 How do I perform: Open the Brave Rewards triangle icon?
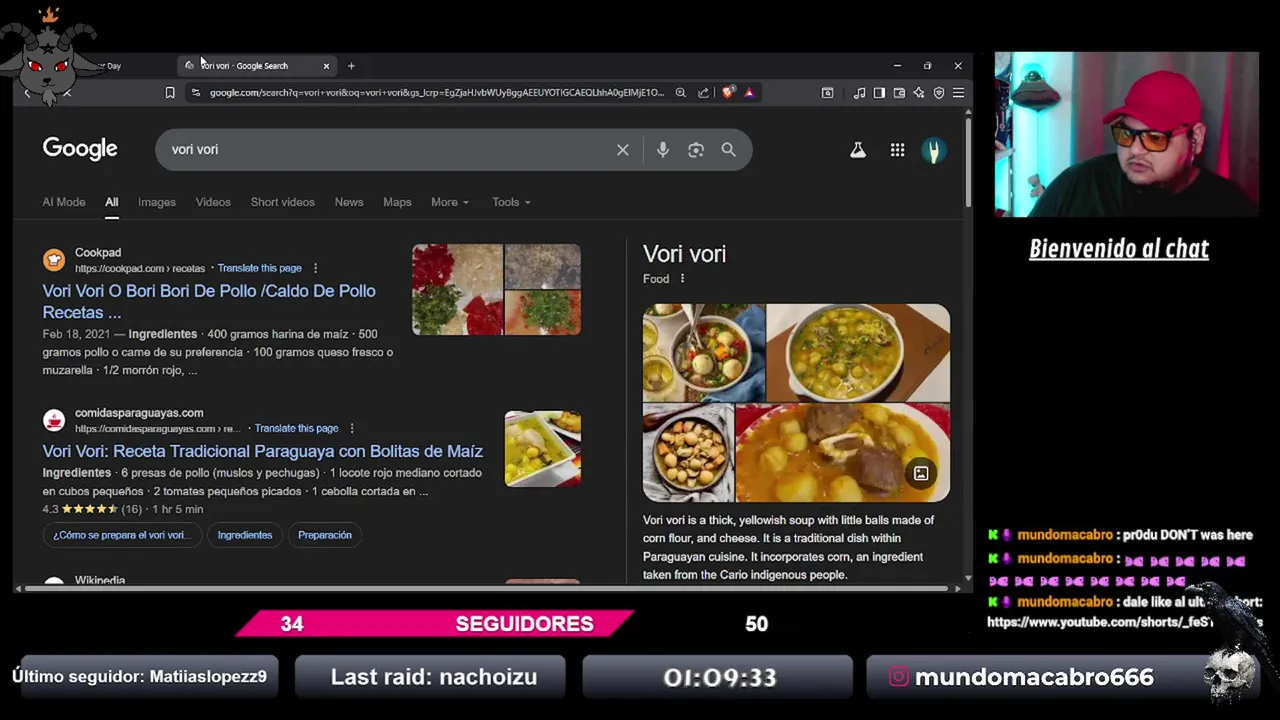[749, 93]
